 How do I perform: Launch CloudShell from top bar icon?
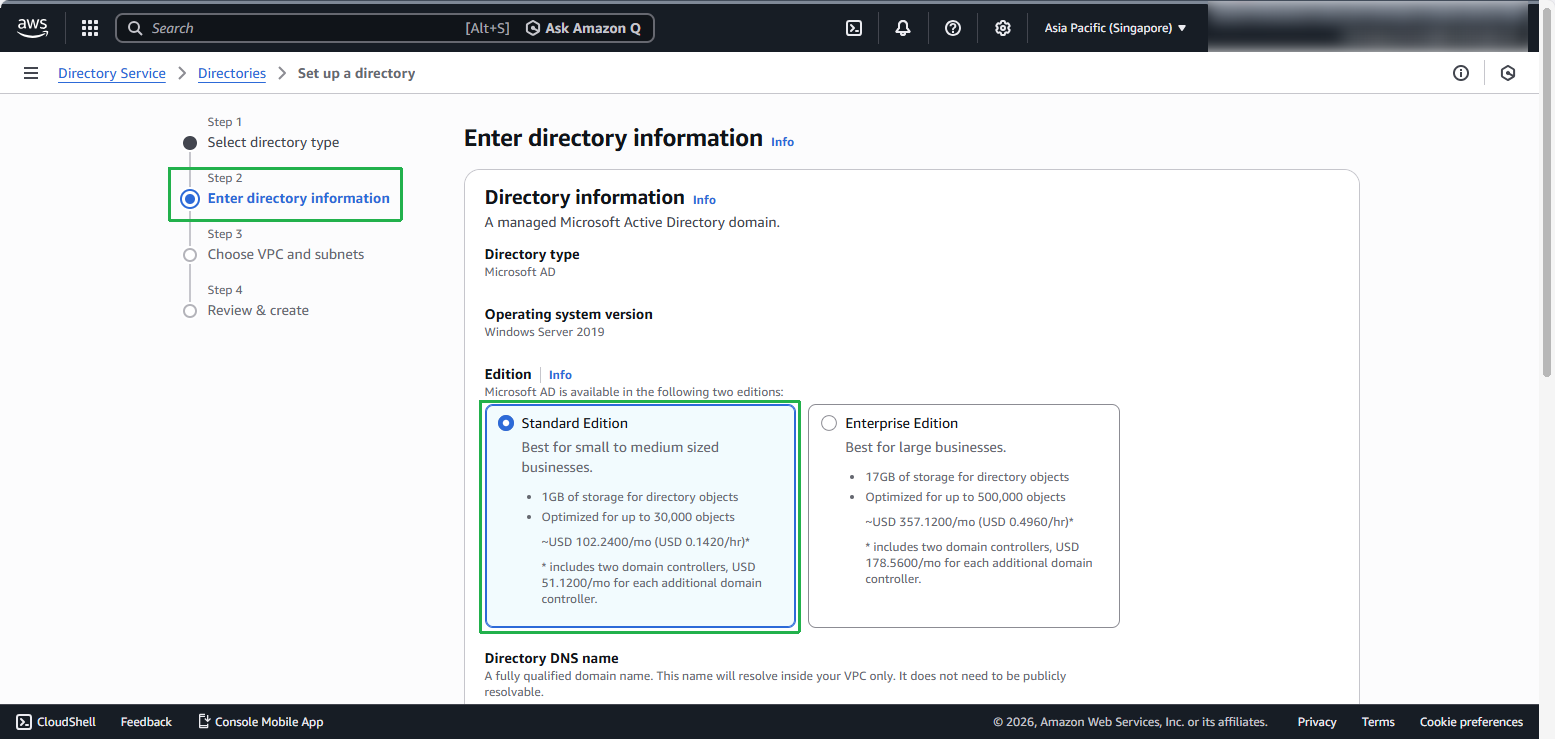pos(854,28)
